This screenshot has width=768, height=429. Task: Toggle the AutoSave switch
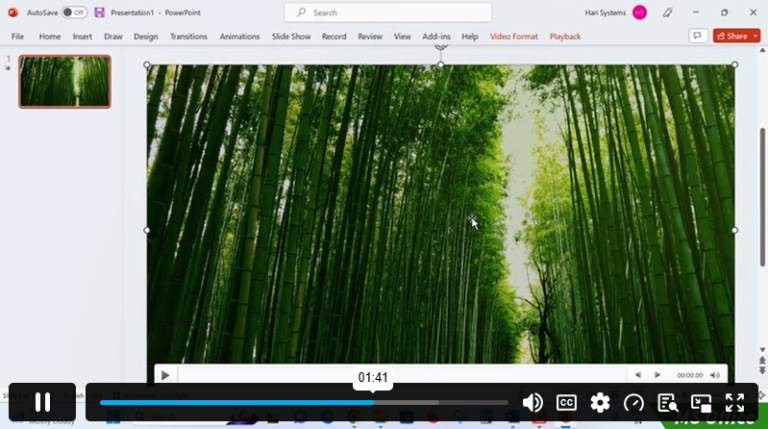(x=74, y=12)
